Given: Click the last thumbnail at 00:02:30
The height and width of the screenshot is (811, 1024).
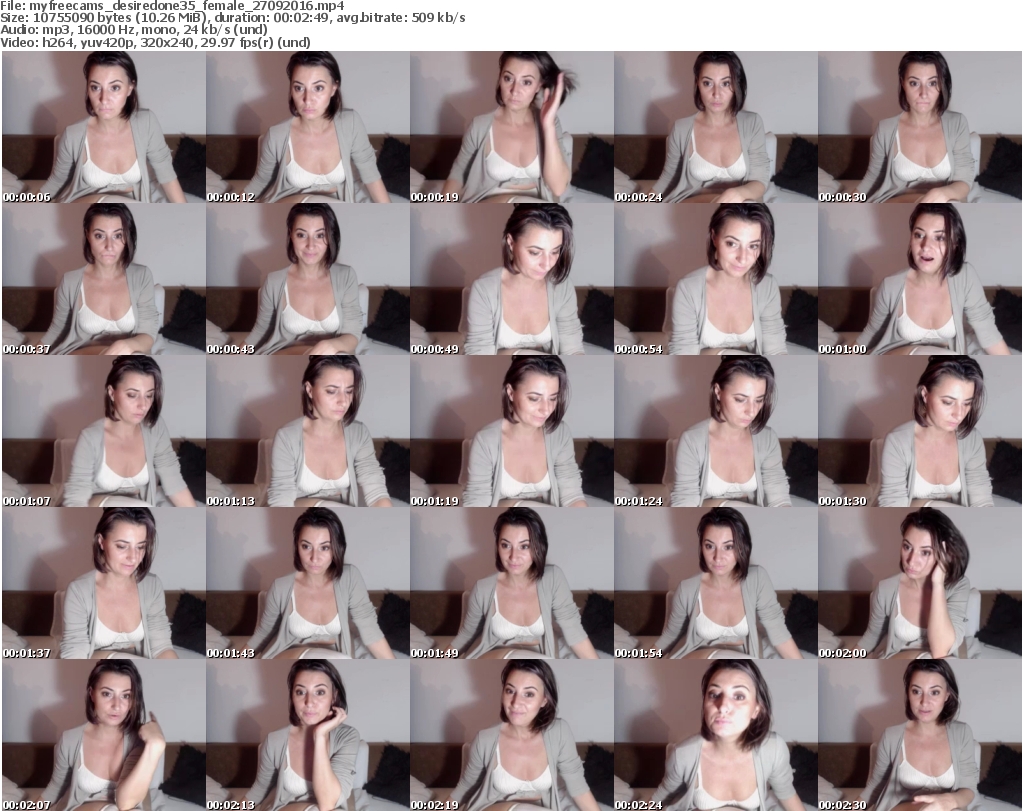Looking at the screenshot, I should (x=919, y=735).
